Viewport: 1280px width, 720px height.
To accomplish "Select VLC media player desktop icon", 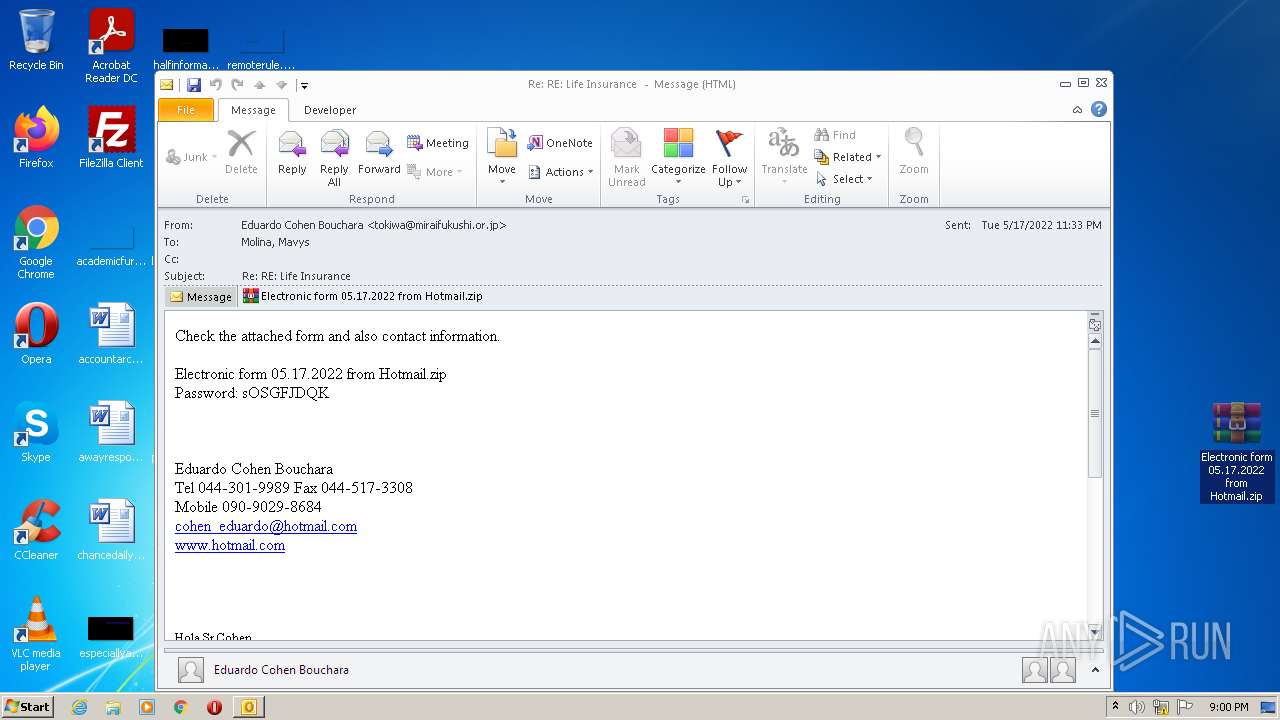I will [x=36, y=634].
